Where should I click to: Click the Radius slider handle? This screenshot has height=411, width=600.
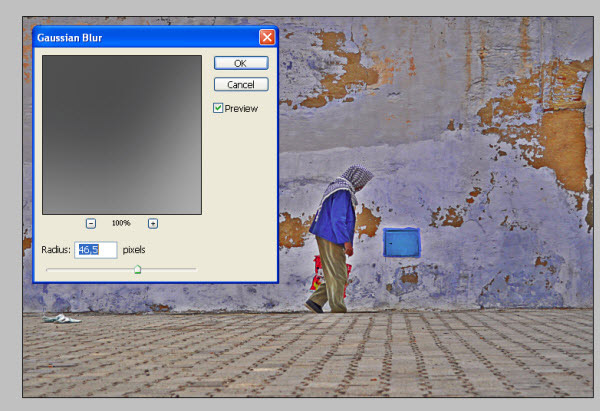[137, 269]
